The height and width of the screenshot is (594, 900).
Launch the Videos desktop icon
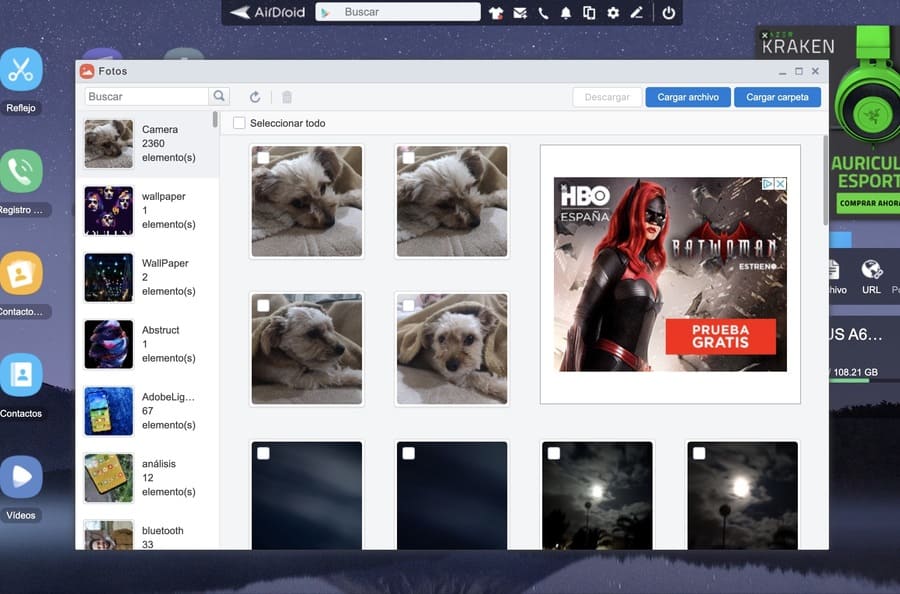21,477
